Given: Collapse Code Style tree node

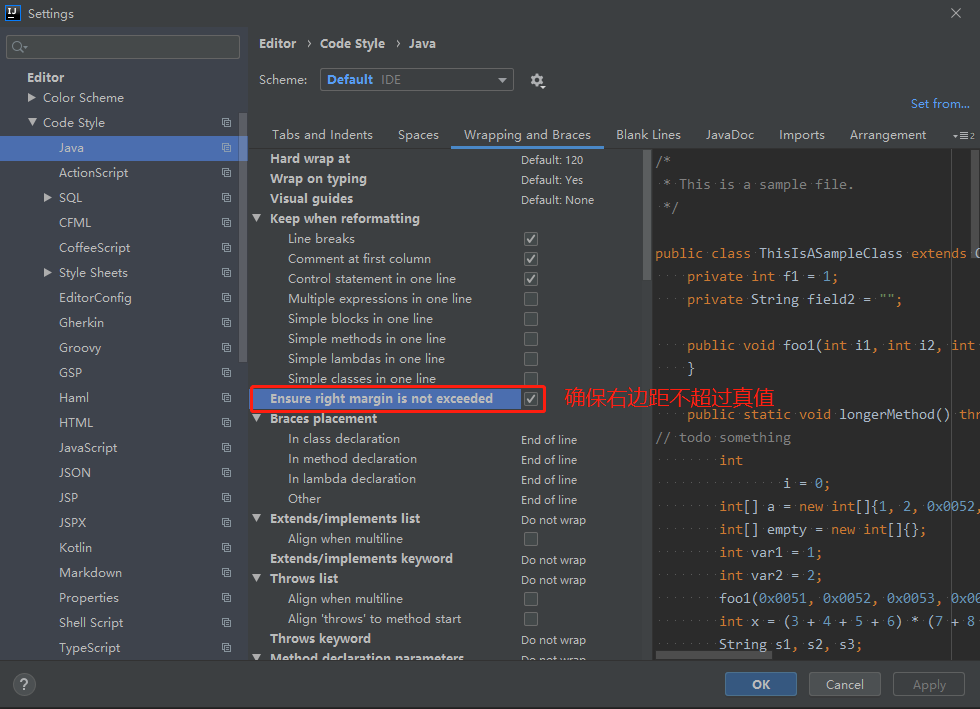Looking at the screenshot, I should click(x=32, y=123).
